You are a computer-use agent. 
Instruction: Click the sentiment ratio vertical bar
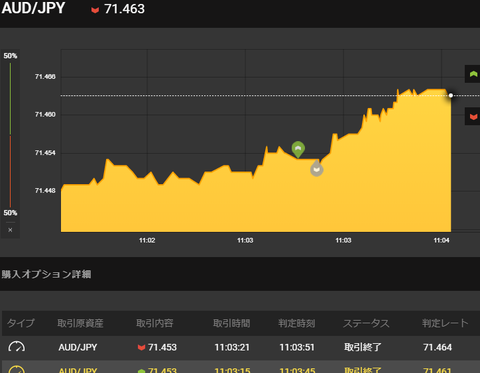[x=10, y=135]
